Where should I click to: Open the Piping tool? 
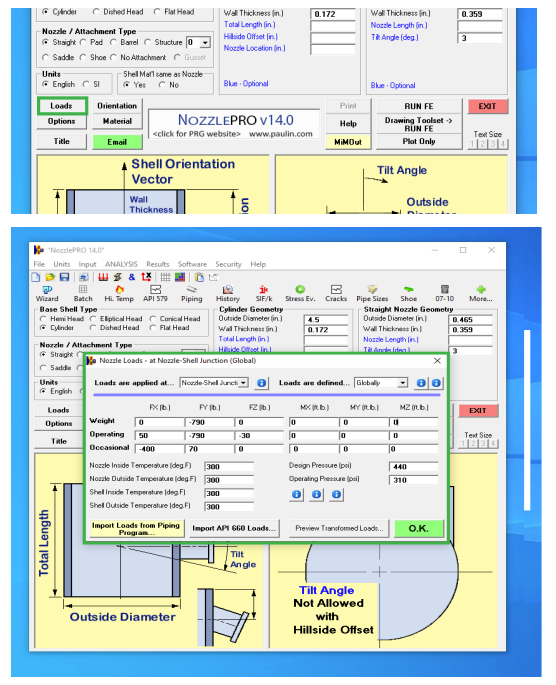click(x=191, y=294)
